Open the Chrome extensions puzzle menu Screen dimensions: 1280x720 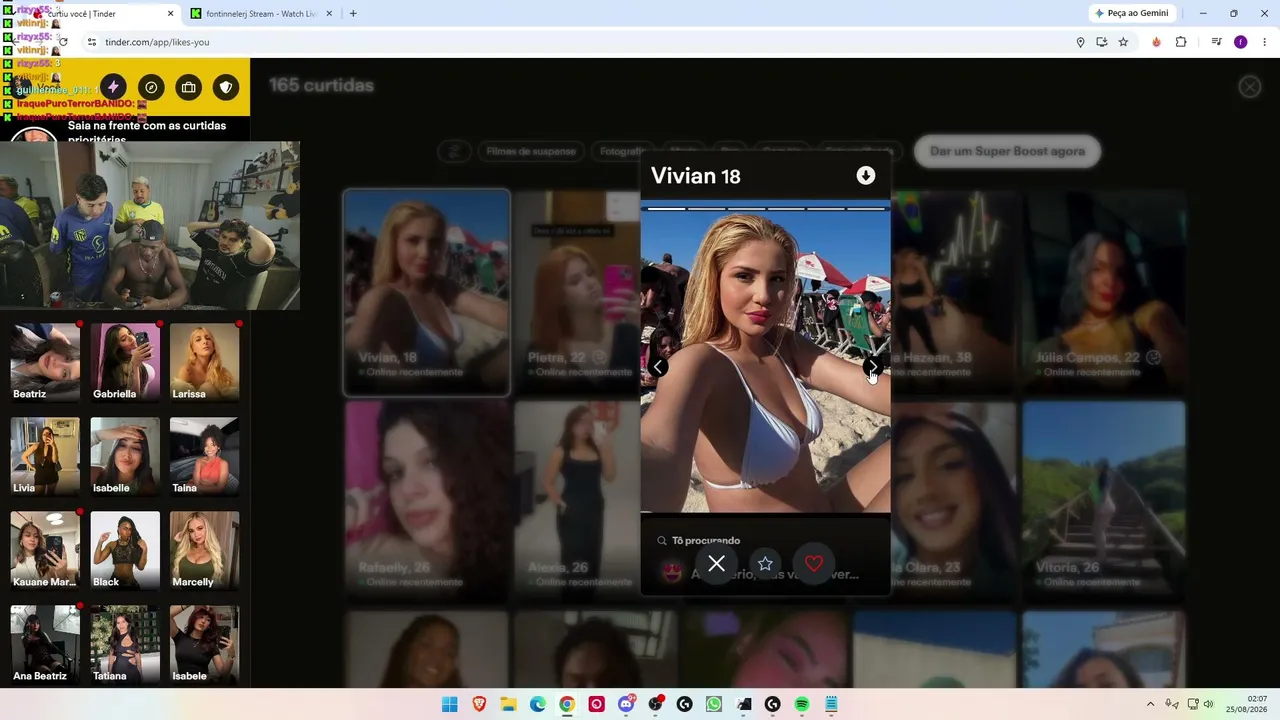click(x=1181, y=42)
